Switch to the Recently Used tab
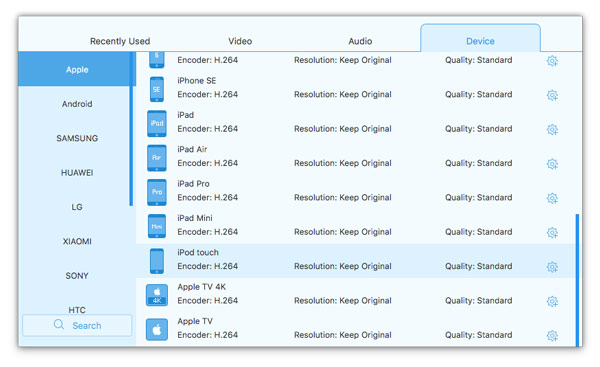The width and height of the screenshot is (600, 367). click(x=120, y=41)
